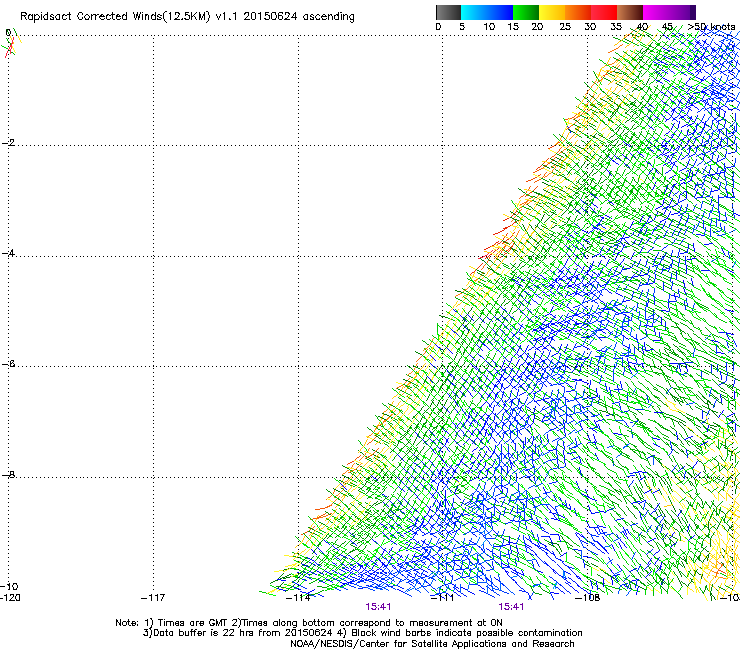Screen dimensions: 740x650
Task: Click the 15:41 time between -111 and -108
Action: (511, 607)
